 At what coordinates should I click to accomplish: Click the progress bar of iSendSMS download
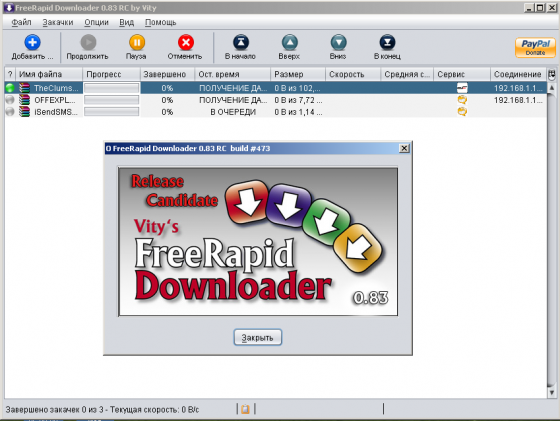point(111,112)
